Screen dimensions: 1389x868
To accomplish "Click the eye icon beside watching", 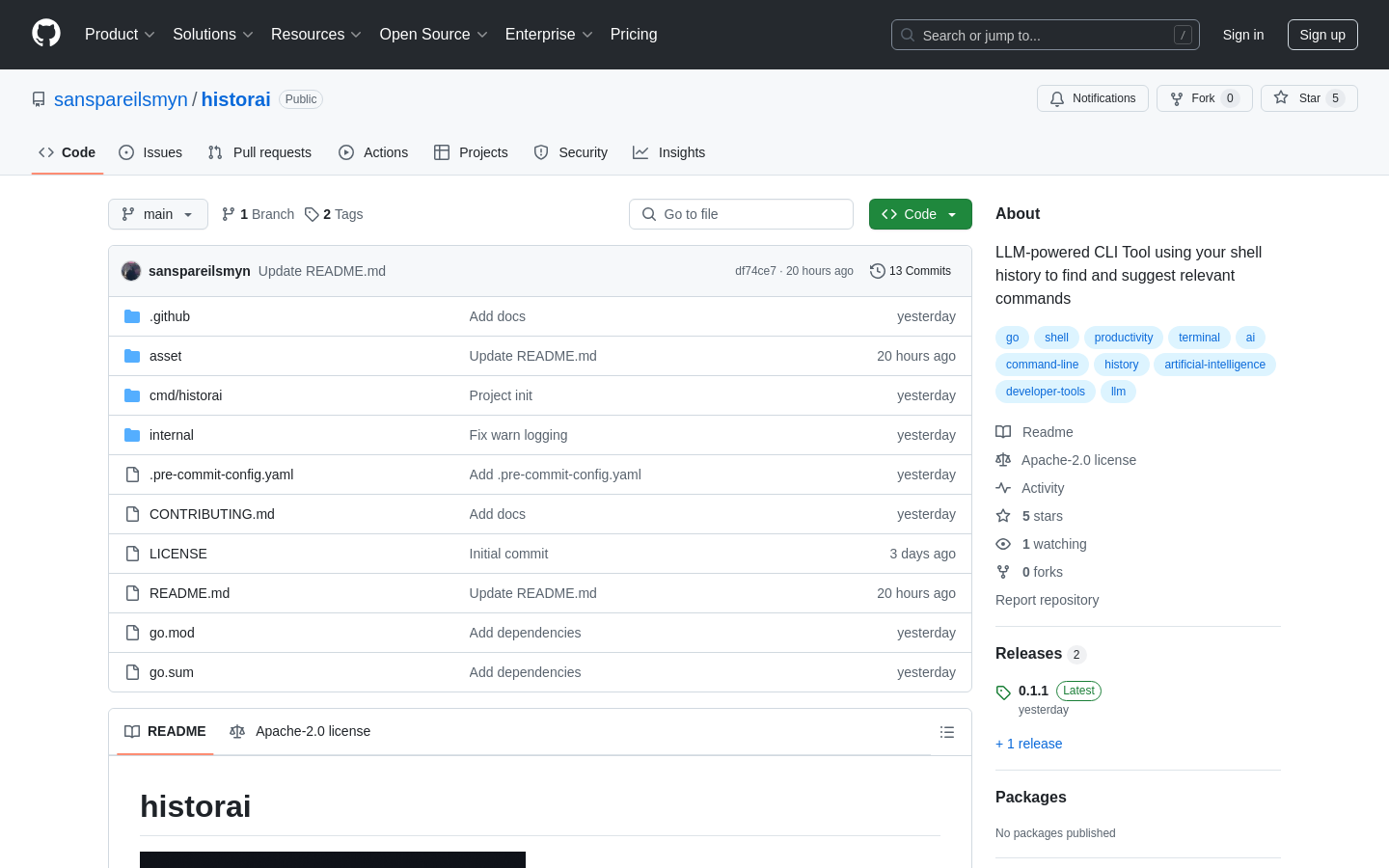I will coord(1003,544).
